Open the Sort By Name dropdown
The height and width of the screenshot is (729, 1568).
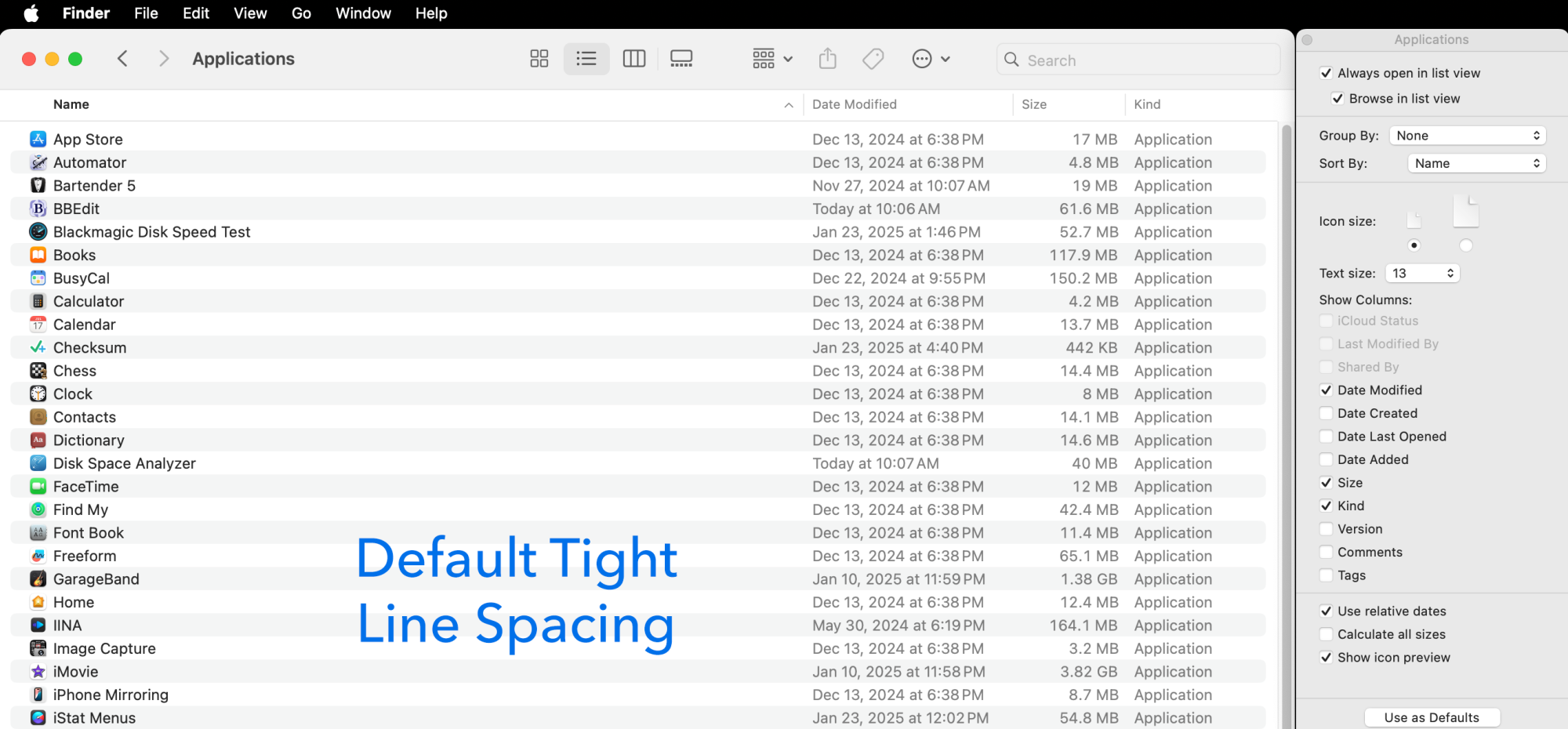[x=1477, y=163]
